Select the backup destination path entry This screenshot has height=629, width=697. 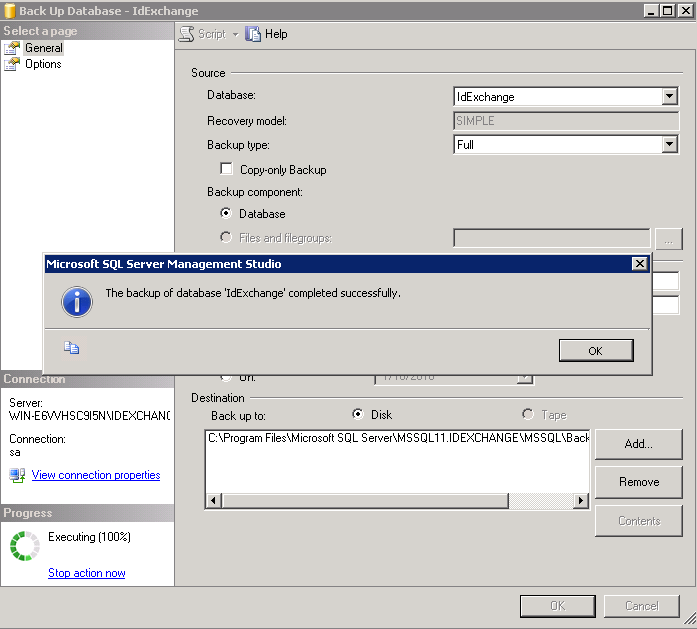398,438
